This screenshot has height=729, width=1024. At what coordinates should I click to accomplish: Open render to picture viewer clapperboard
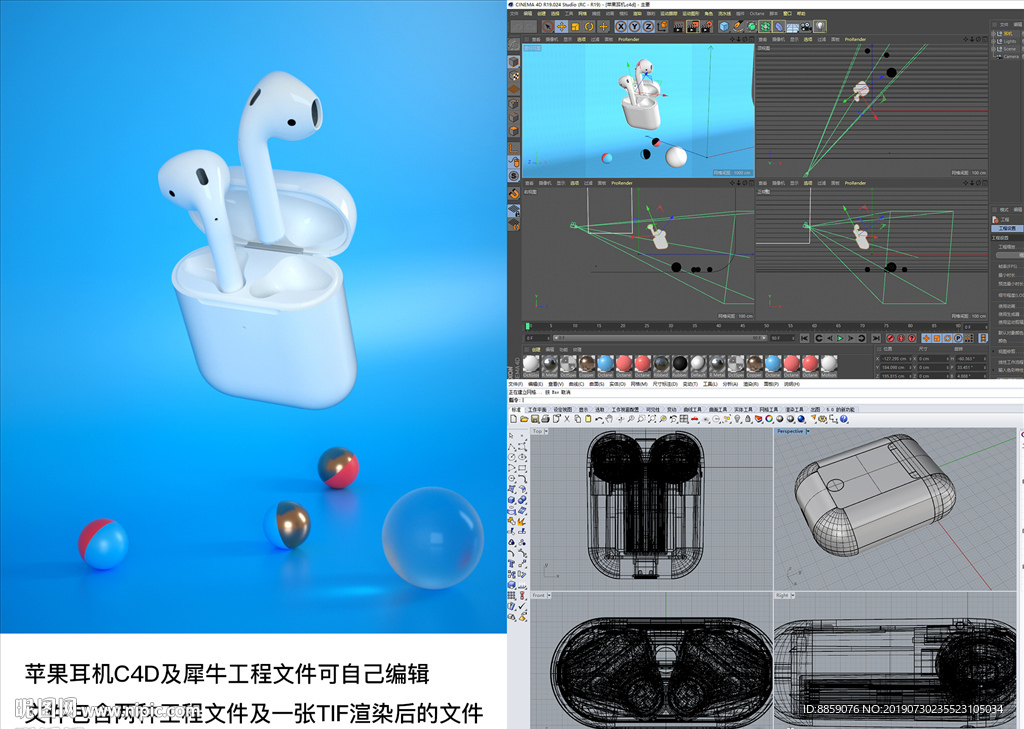point(692,26)
